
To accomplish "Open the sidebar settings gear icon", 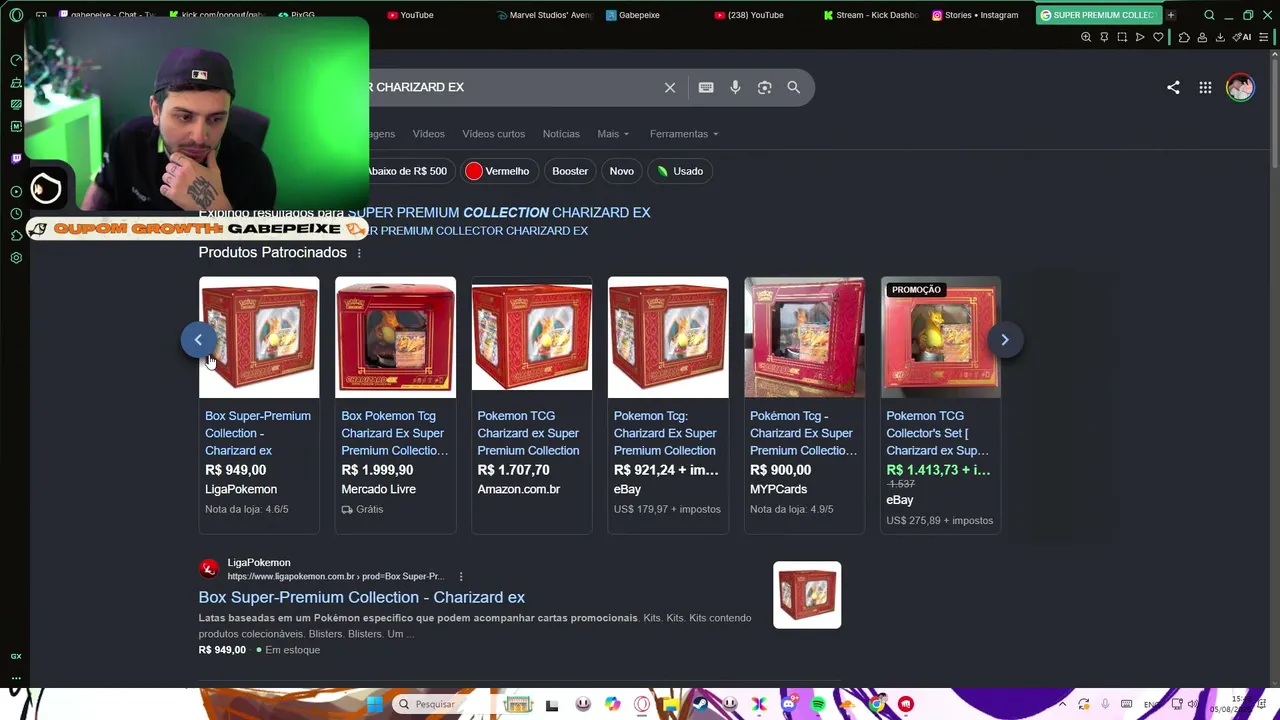I will 16,258.
